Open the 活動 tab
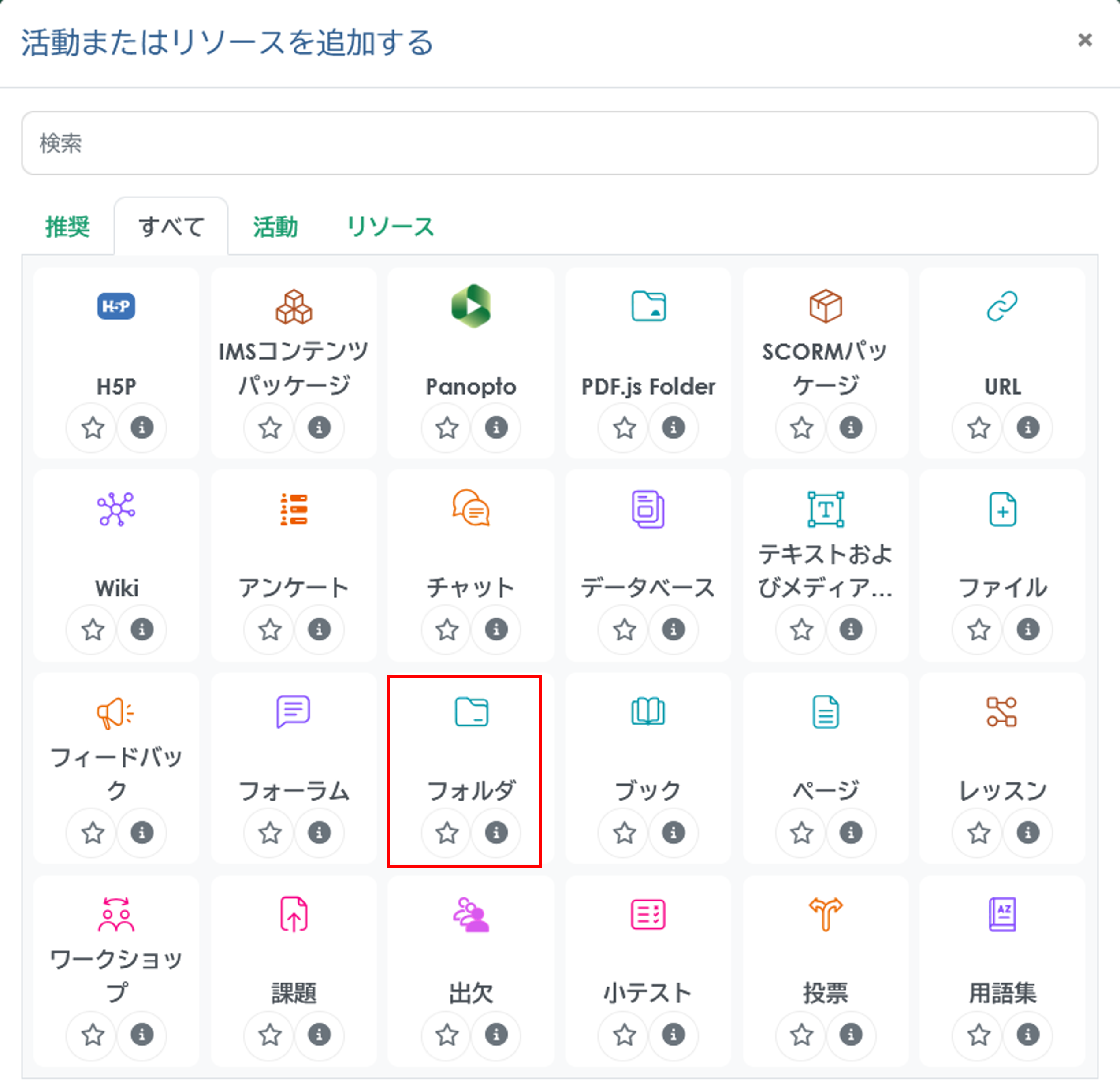Screen dimensions: 1120x1091 point(275,227)
